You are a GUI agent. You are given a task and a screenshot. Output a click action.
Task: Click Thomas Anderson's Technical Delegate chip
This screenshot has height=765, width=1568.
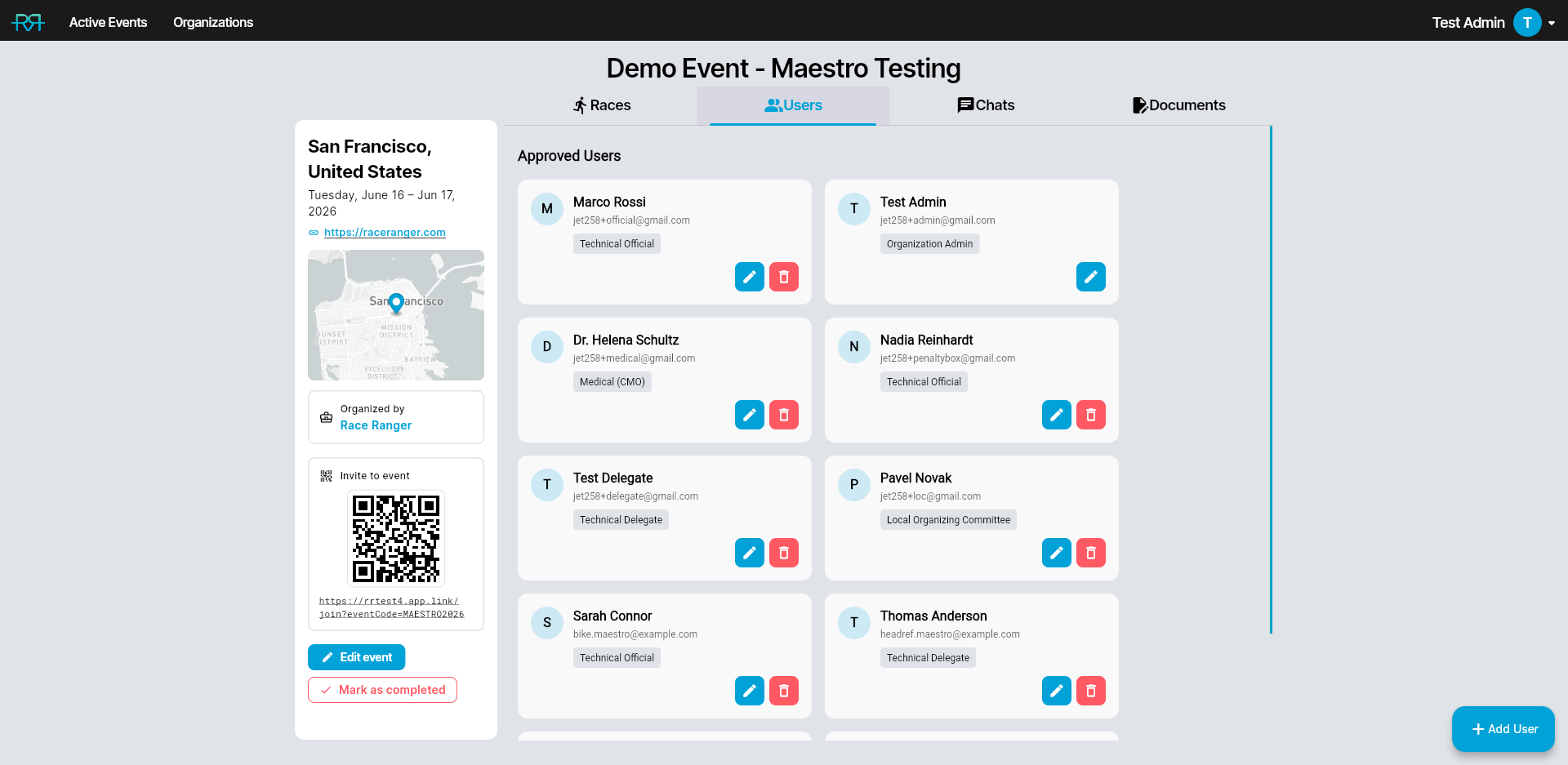(x=928, y=658)
